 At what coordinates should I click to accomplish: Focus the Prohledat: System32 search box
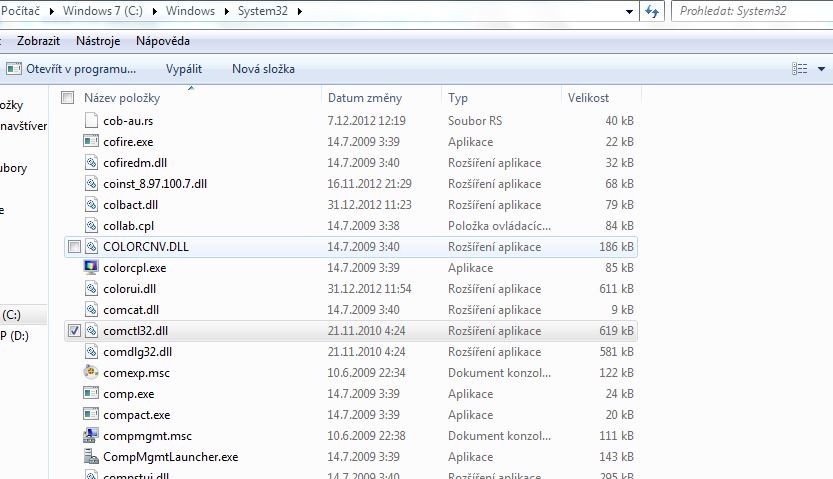[x=754, y=11]
